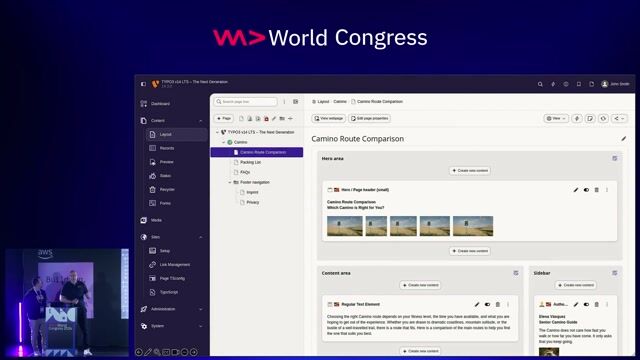Pick the standard page icon in tree toolbar
The height and width of the screenshot is (360, 640).
pyautogui.click(x=241, y=119)
